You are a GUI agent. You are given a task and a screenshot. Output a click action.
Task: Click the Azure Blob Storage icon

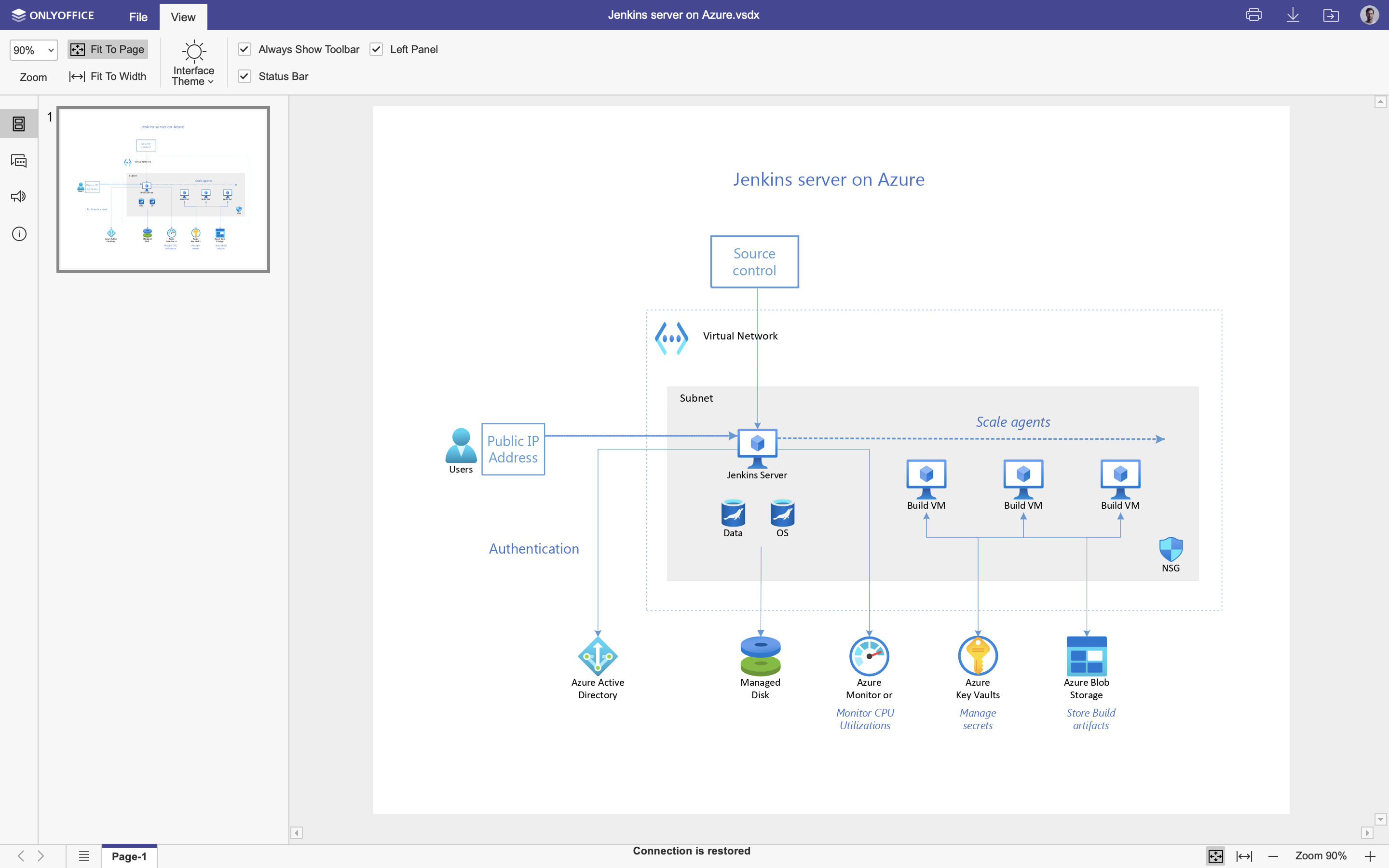tap(1087, 656)
